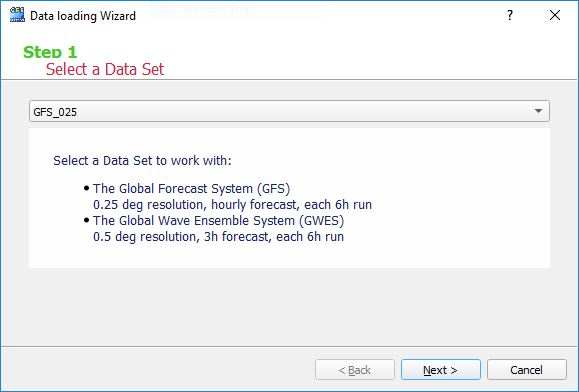
Task: Click the word GWES in parentheses
Action: (x=322, y=221)
